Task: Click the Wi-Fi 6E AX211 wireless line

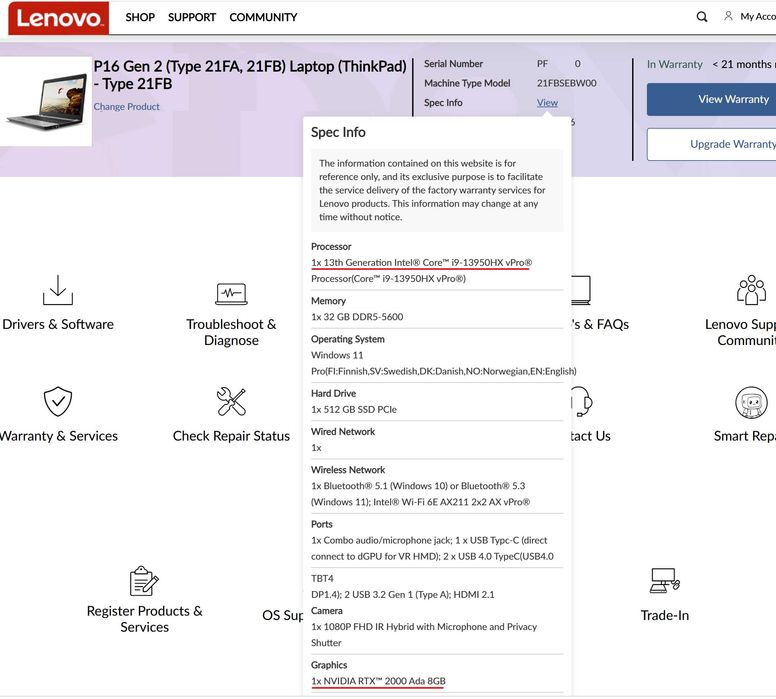Action: (x=420, y=502)
